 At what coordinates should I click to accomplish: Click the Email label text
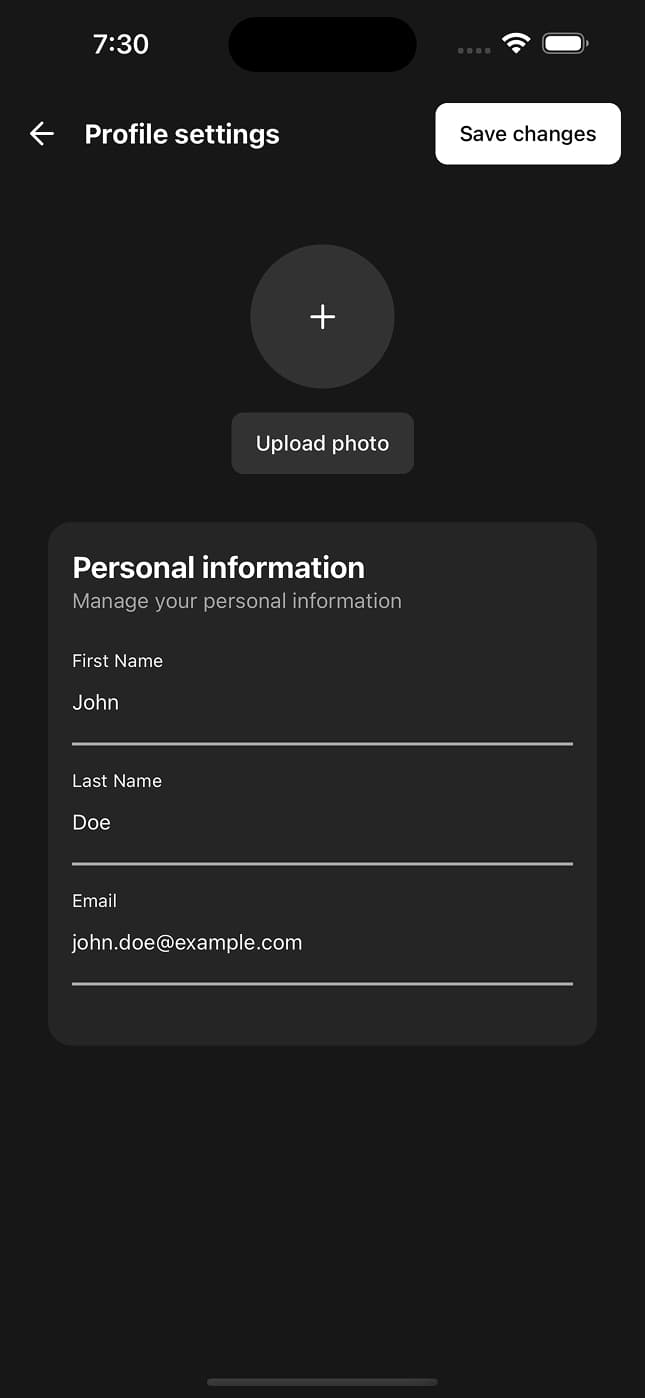coord(94,901)
